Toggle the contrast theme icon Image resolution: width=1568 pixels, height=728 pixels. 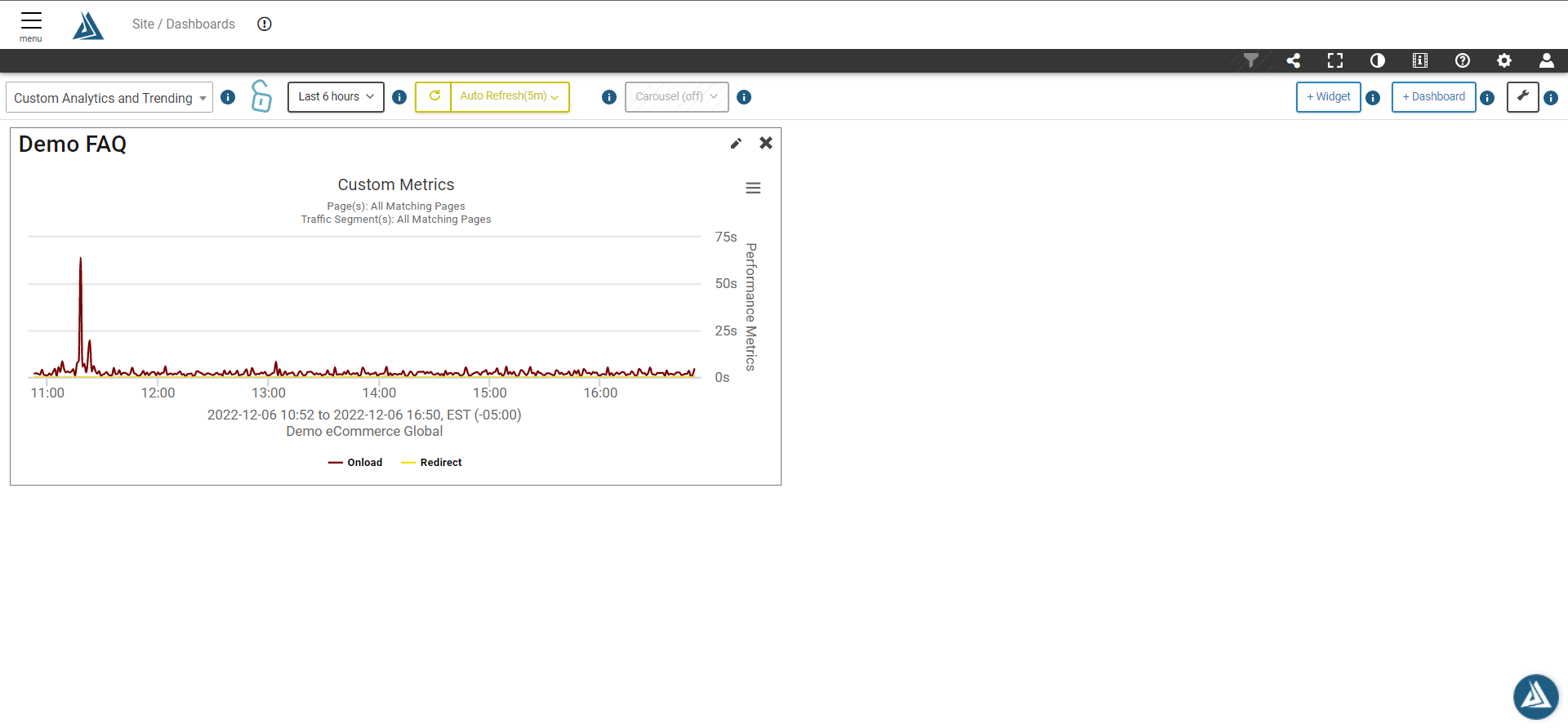(x=1378, y=60)
